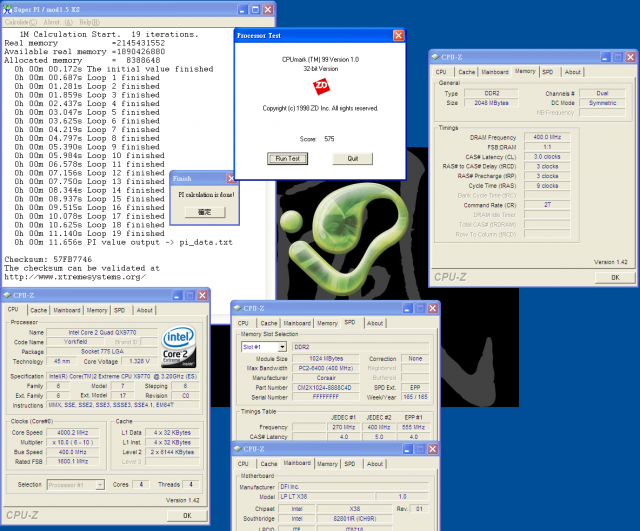Select Mainboard tab in SPD CPU-Z window
Image resolution: width=640 pixels, height=531 pixels.
click(x=297, y=323)
